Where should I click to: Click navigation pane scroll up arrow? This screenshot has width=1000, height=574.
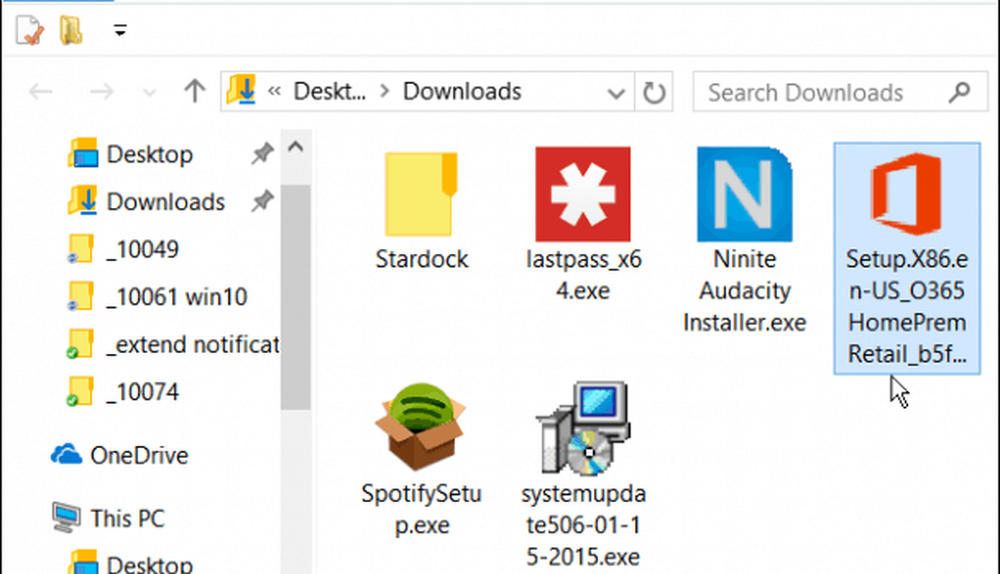point(295,148)
